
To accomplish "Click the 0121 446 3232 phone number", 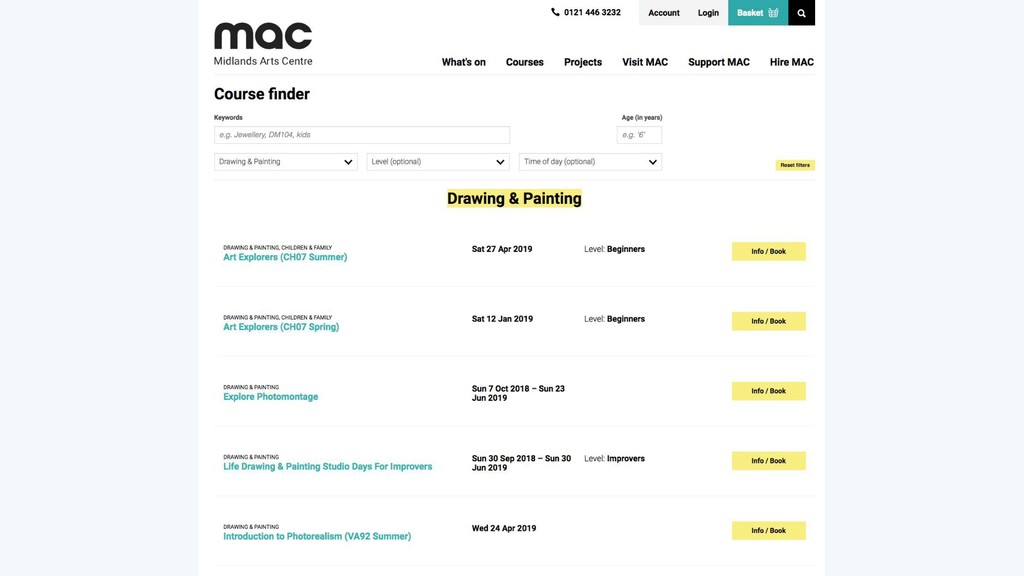I will [592, 12].
